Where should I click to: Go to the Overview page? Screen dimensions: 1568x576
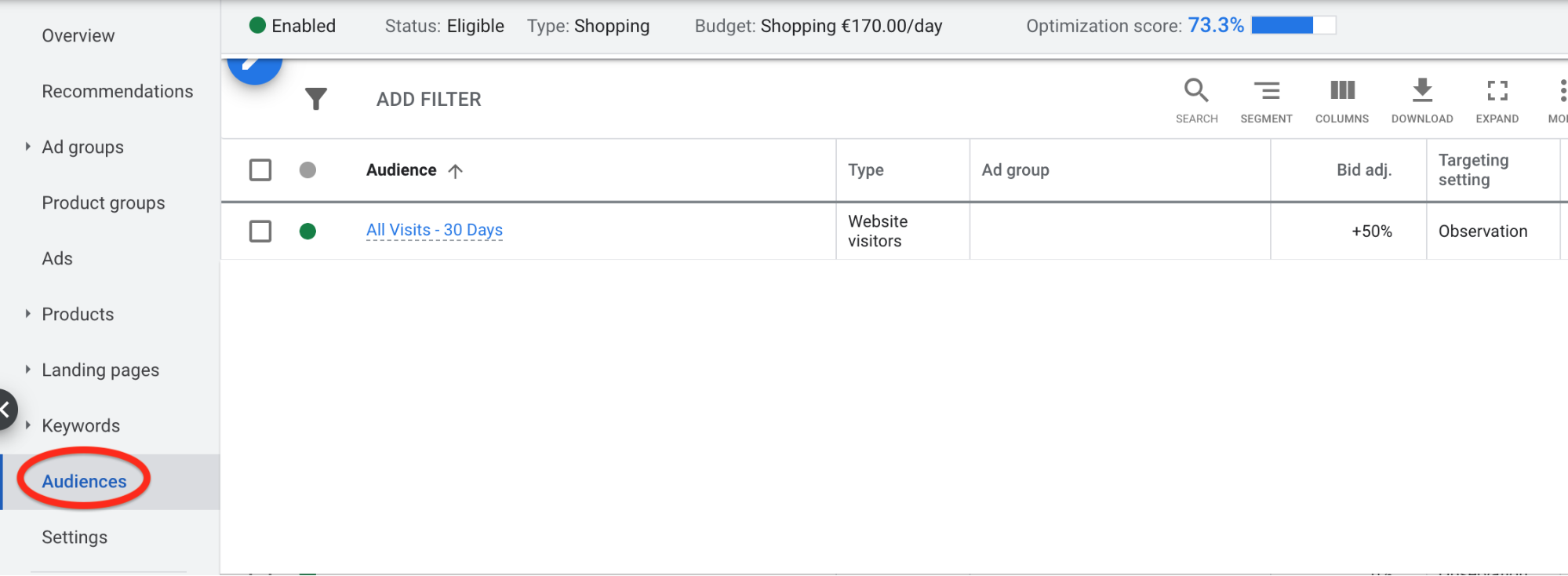click(78, 35)
